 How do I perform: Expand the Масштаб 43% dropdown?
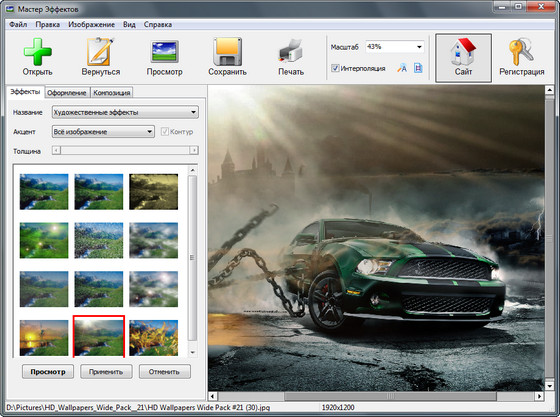[x=419, y=47]
